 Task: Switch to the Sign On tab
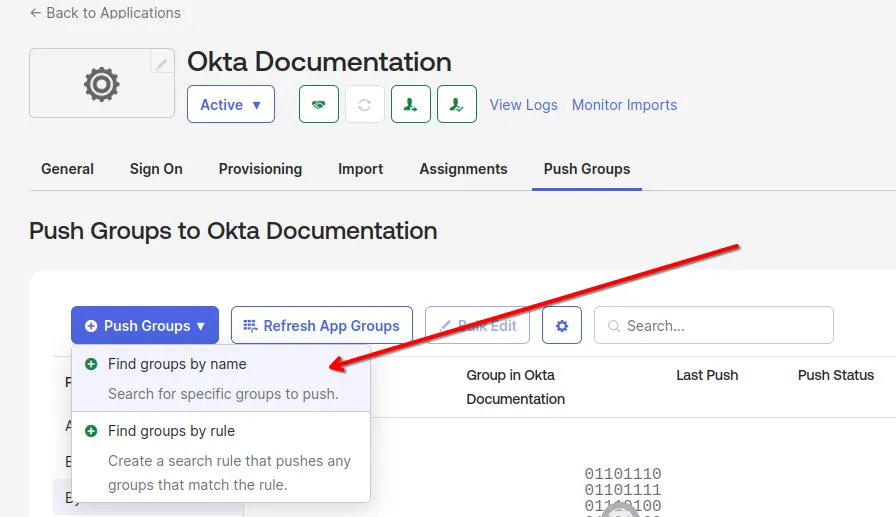156,169
